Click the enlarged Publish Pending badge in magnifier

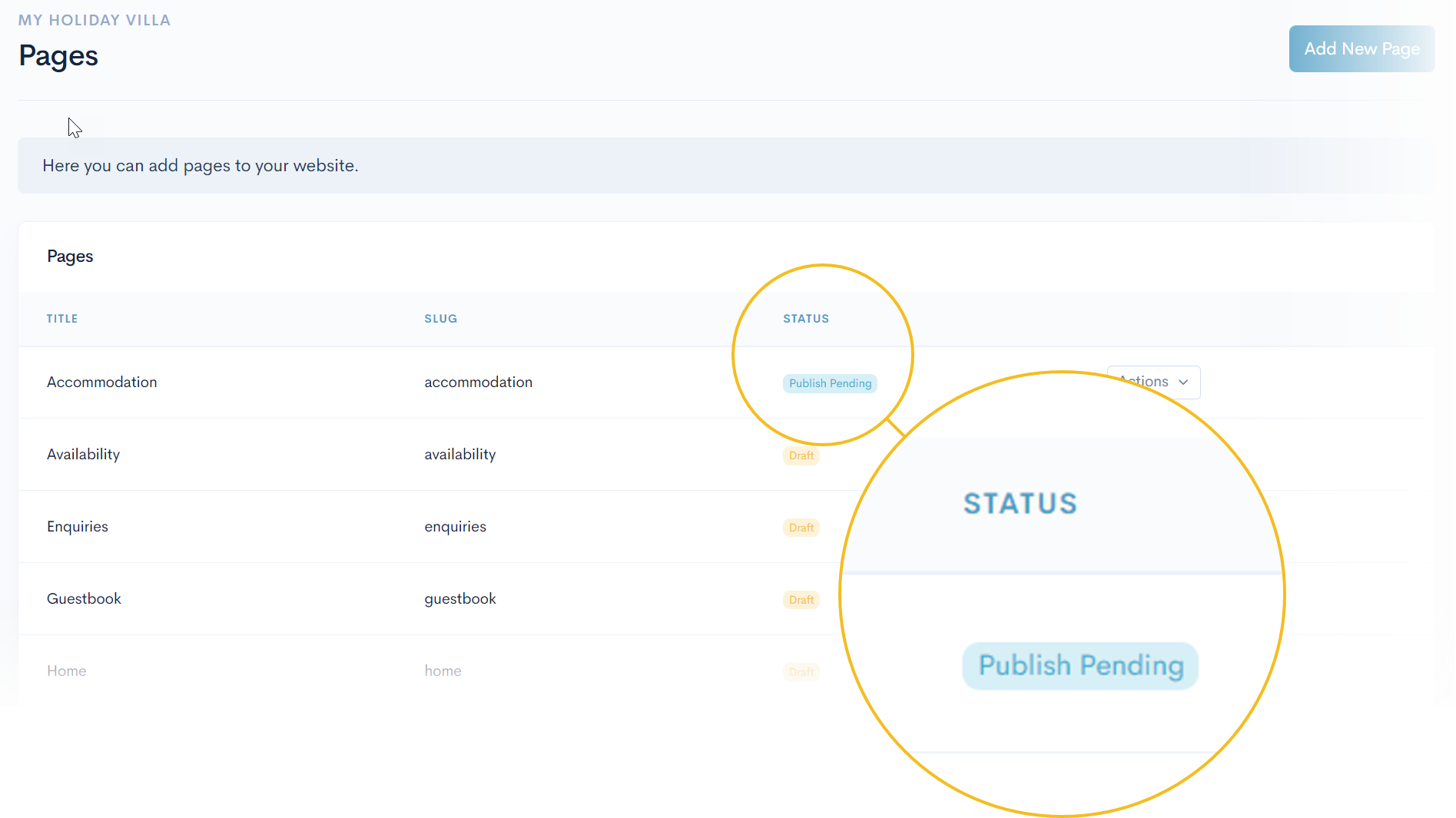[x=1080, y=666]
